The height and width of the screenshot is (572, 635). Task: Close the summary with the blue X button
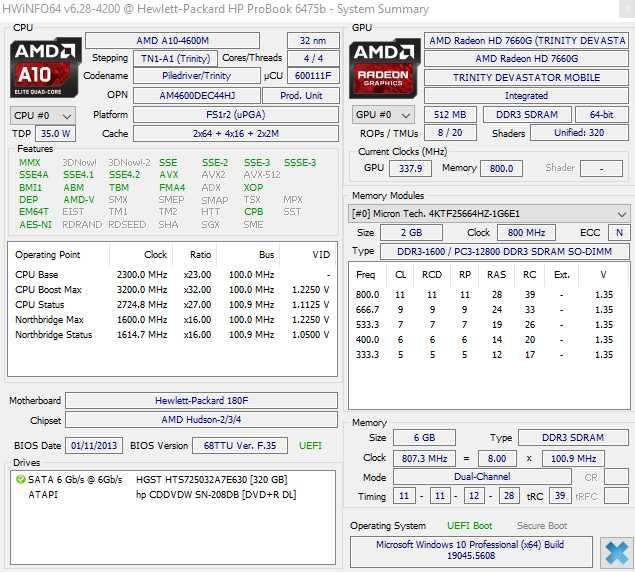pyautogui.click(x=616, y=552)
